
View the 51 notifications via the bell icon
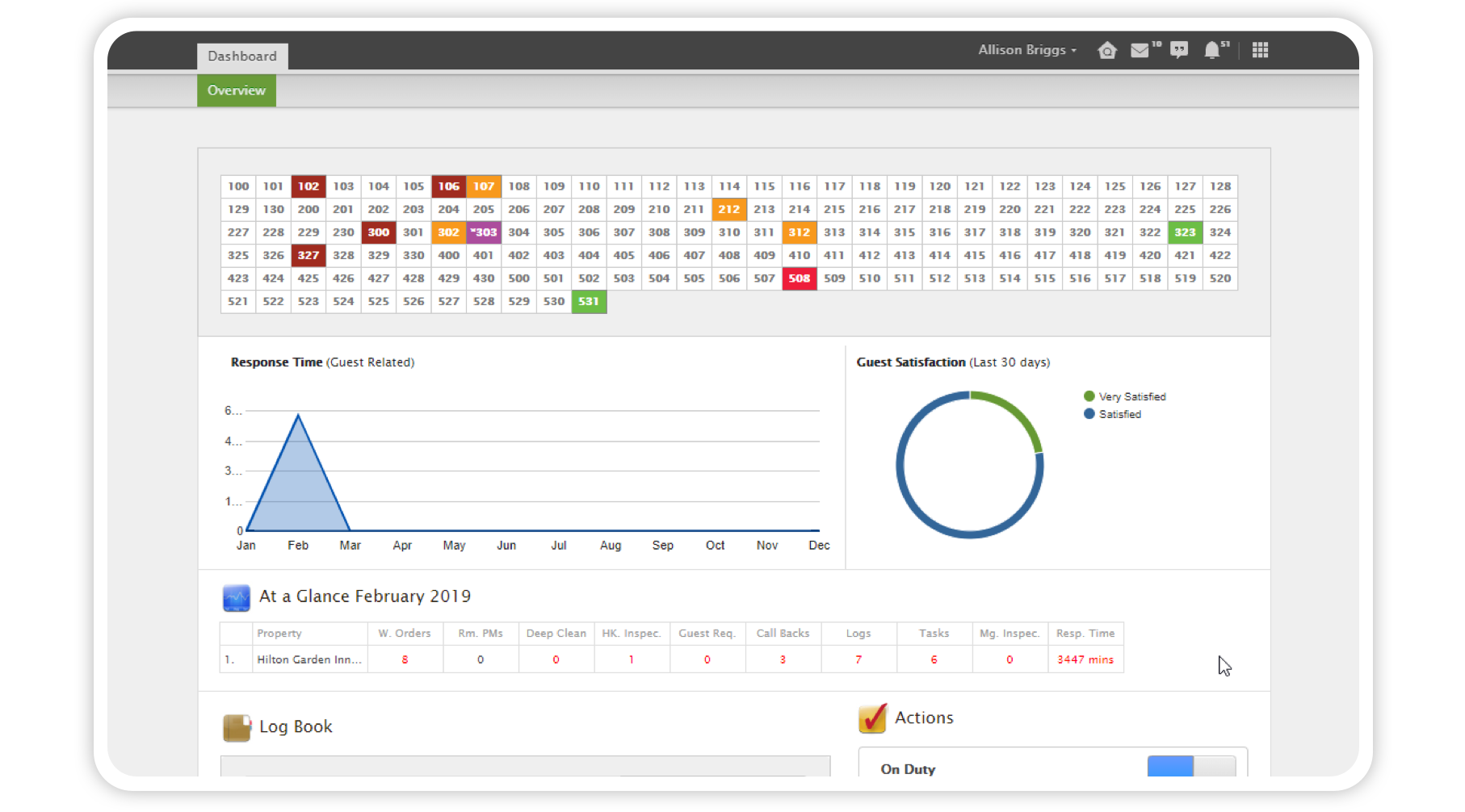1211,50
